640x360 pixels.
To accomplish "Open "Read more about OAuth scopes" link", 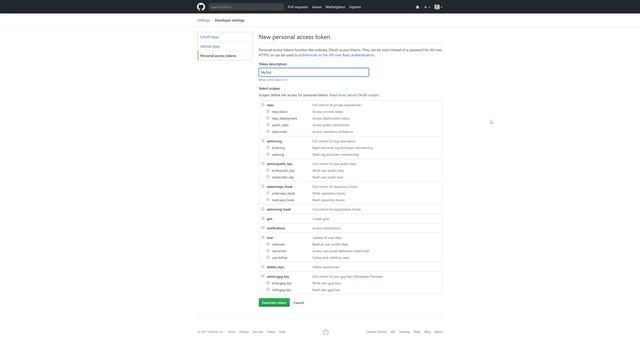I will pos(354,95).
